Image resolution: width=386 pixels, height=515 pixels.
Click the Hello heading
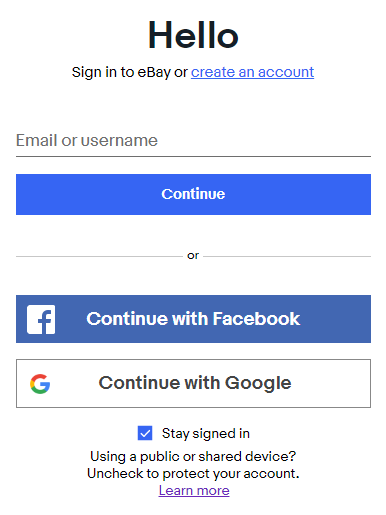pyautogui.click(x=193, y=35)
